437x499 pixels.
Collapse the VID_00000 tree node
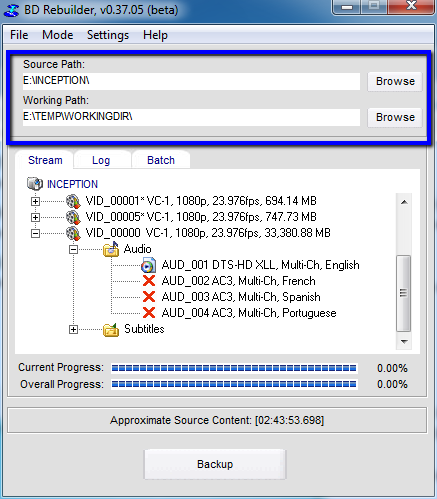point(35,233)
